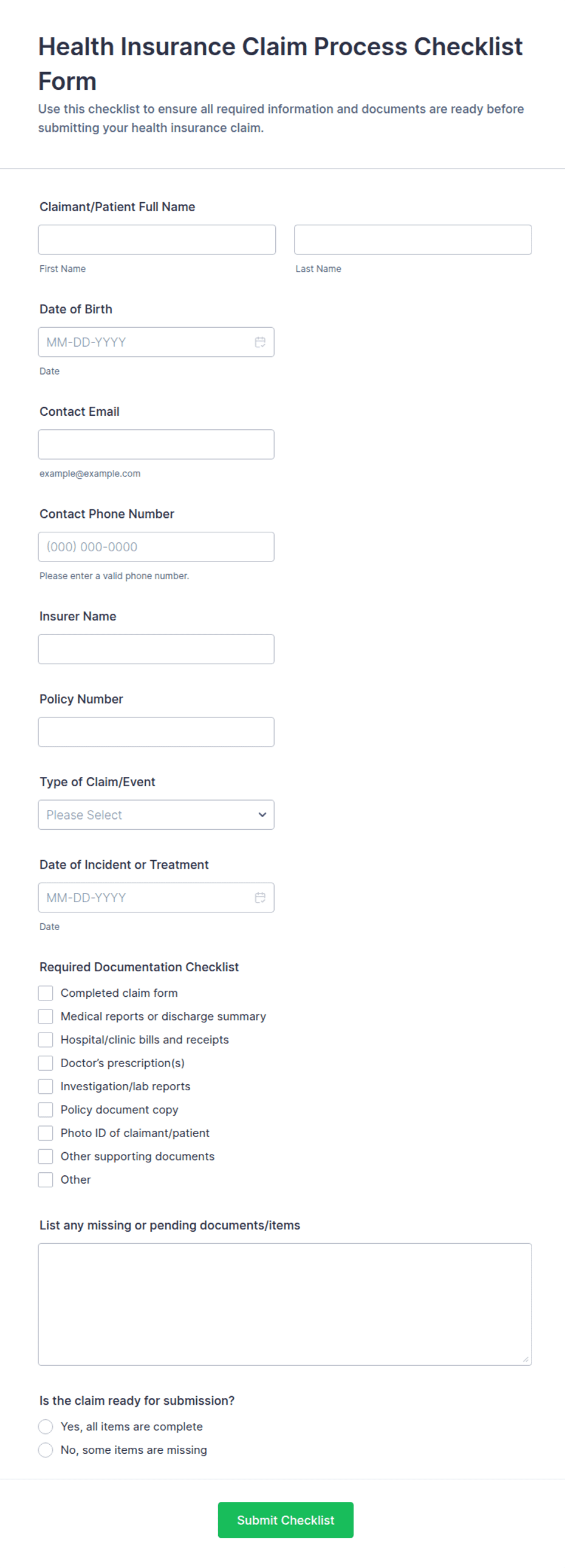Open the Date of Birth calendar picker
Image resolution: width=565 pixels, height=1568 pixels.
pyautogui.click(x=259, y=342)
